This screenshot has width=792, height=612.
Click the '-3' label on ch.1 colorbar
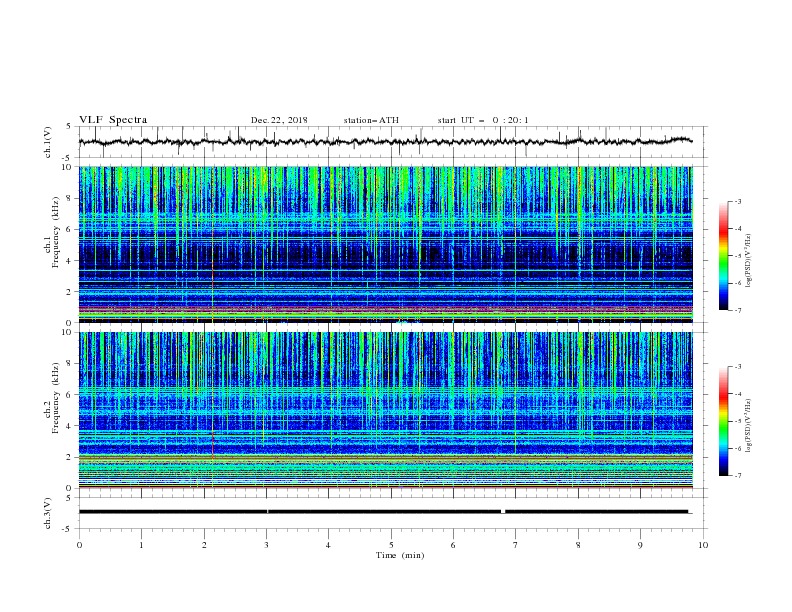click(737, 201)
